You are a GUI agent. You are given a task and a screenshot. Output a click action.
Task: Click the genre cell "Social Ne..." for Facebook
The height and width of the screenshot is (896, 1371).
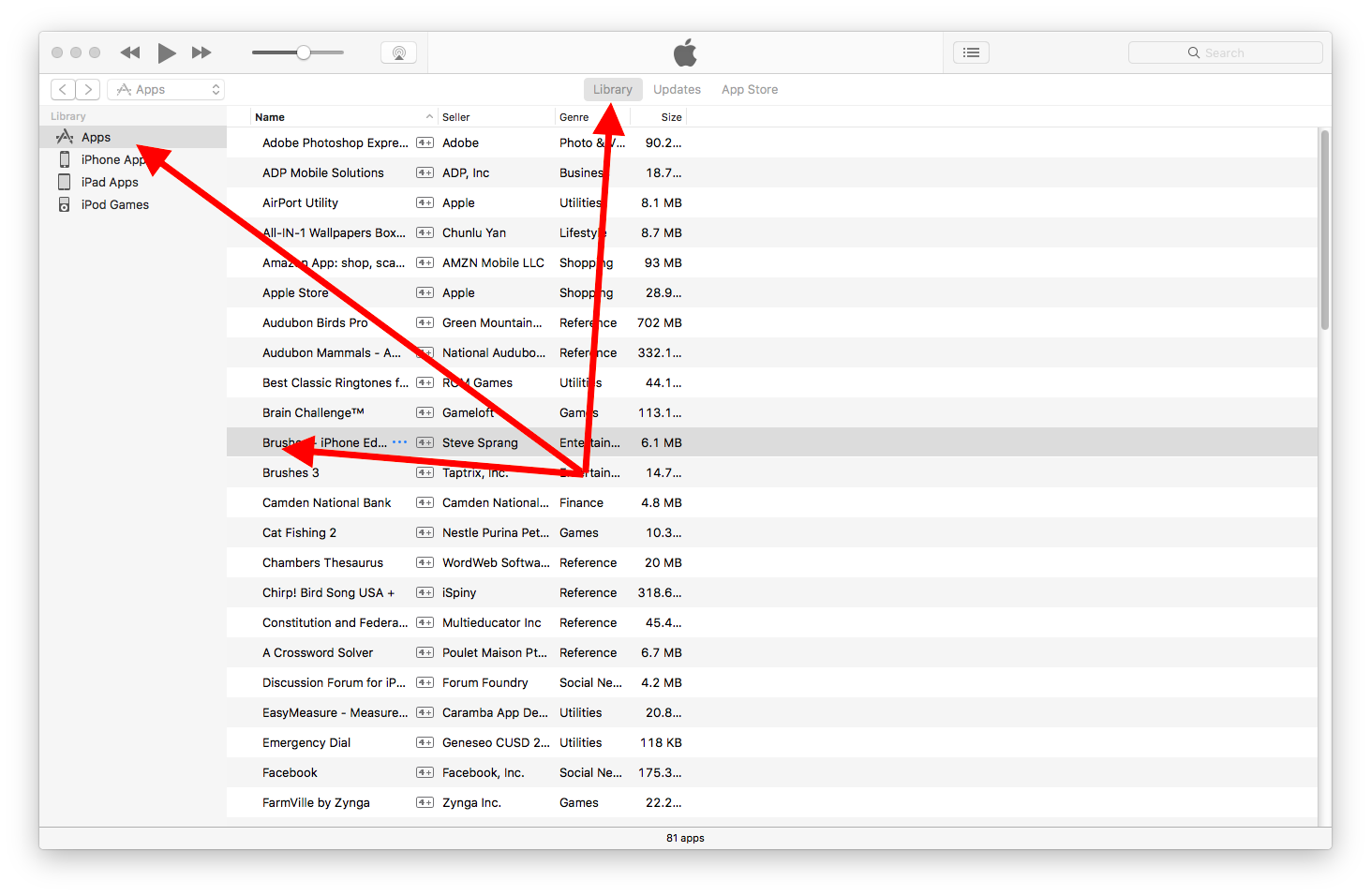coord(590,772)
